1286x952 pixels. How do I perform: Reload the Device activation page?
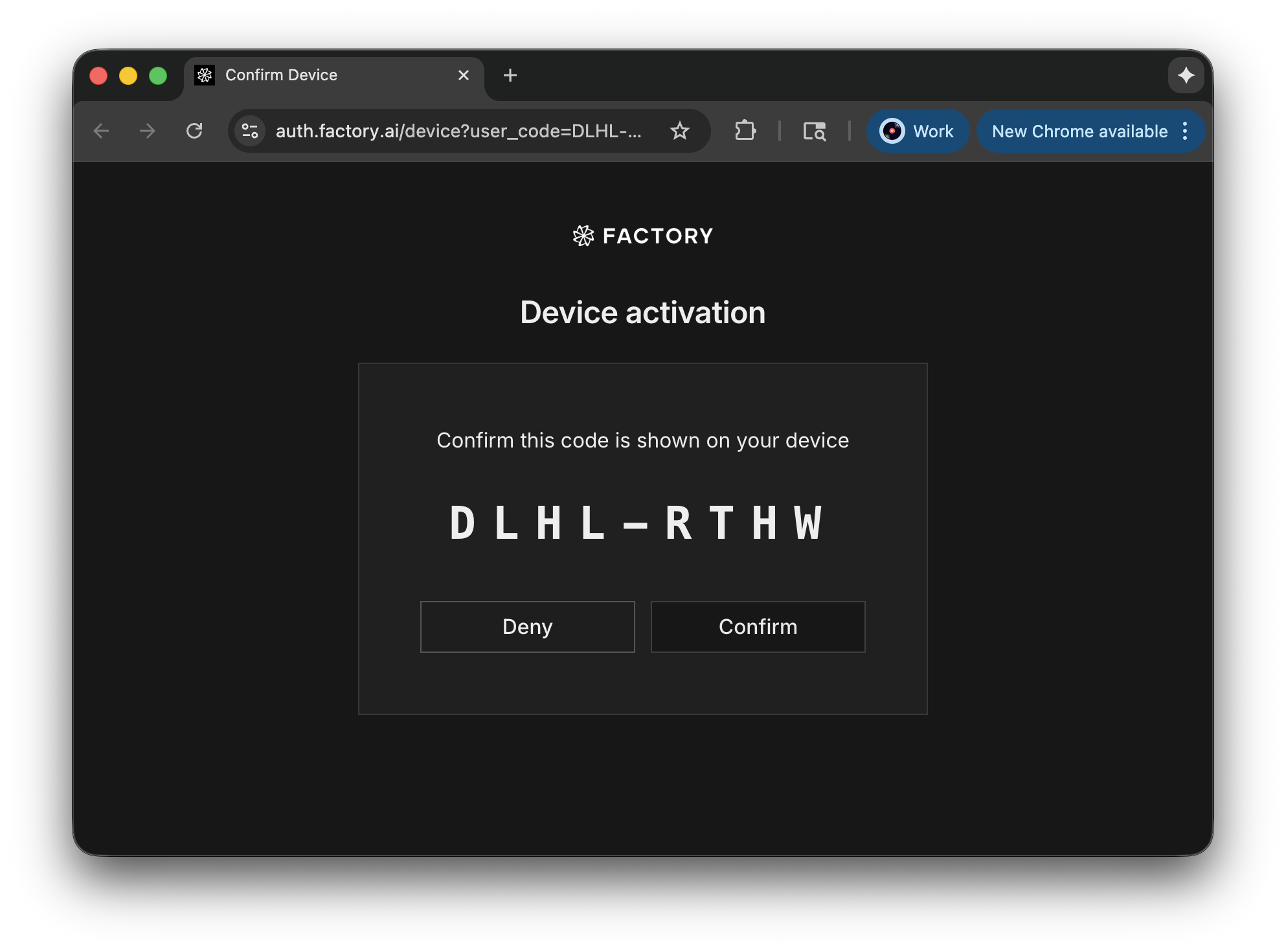(x=195, y=131)
